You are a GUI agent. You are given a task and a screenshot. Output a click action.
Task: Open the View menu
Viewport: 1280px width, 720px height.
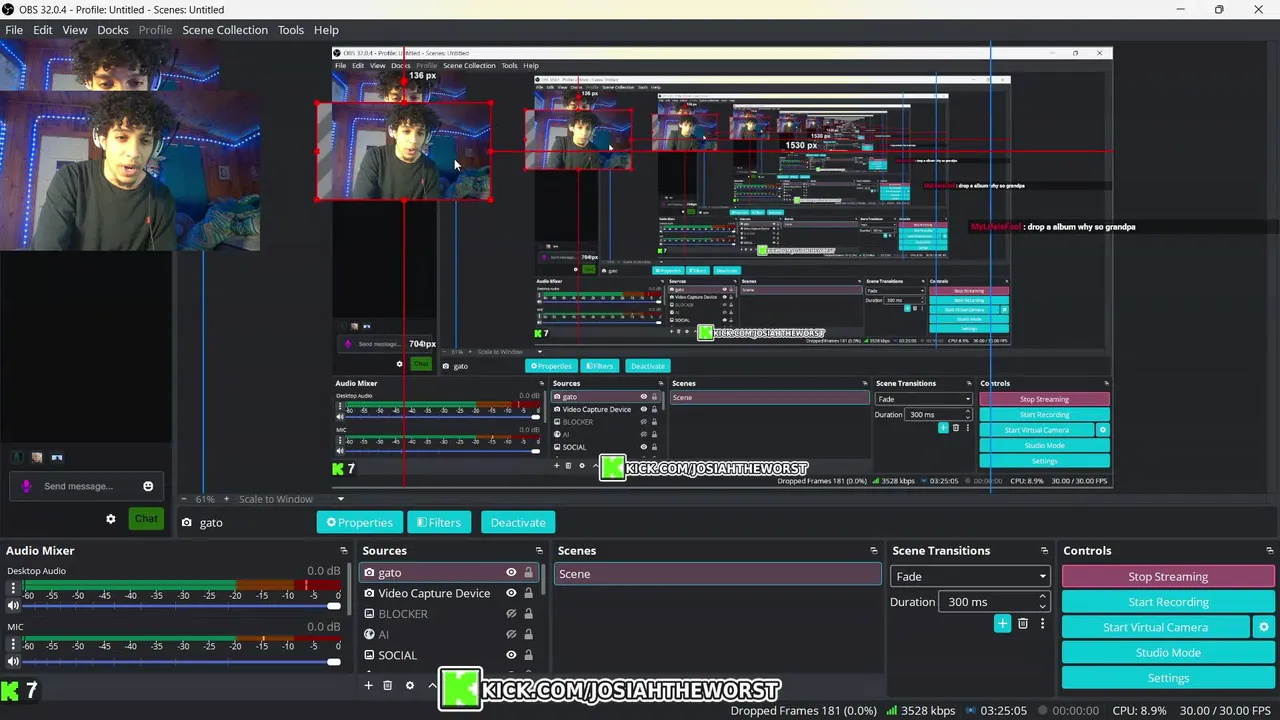coord(75,30)
